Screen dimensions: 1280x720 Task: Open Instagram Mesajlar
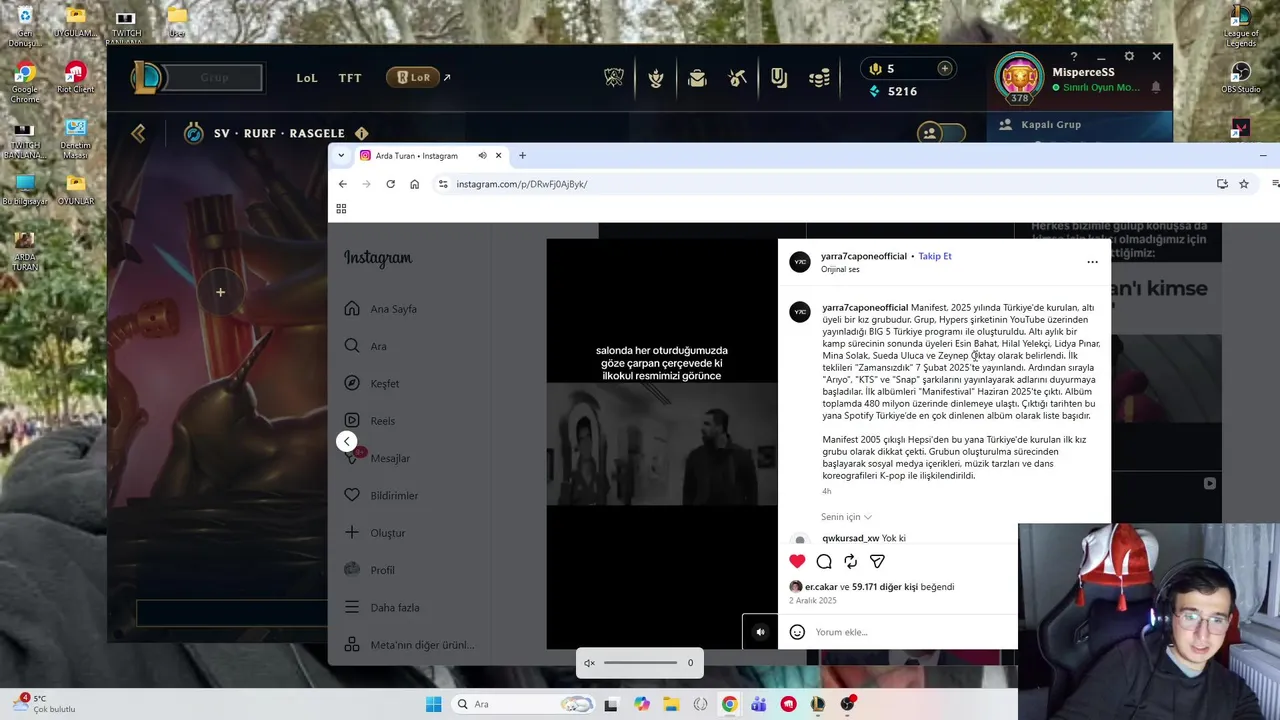pyautogui.click(x=377, y=458)
